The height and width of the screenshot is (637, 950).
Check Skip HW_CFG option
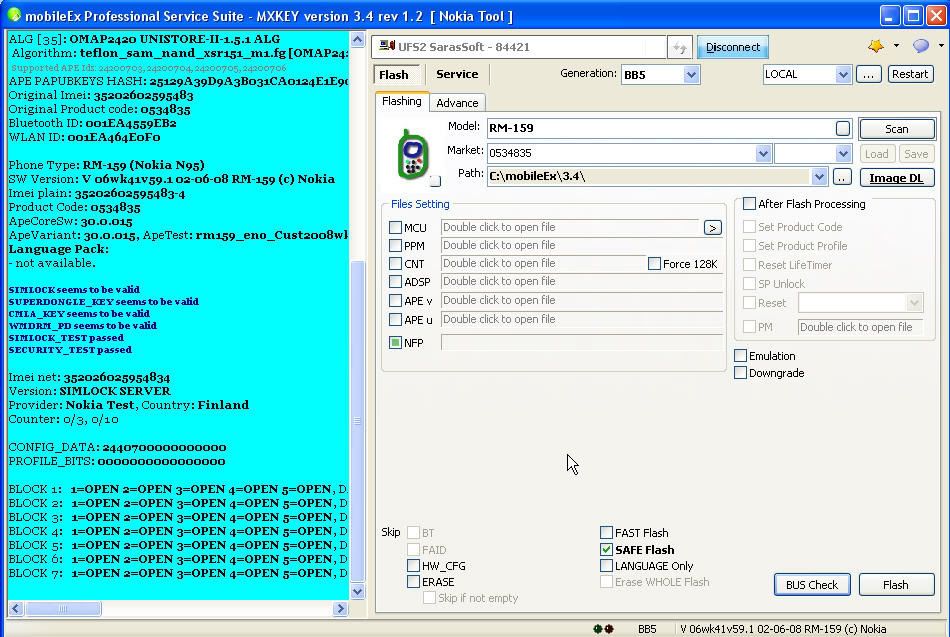click(413, 565)
